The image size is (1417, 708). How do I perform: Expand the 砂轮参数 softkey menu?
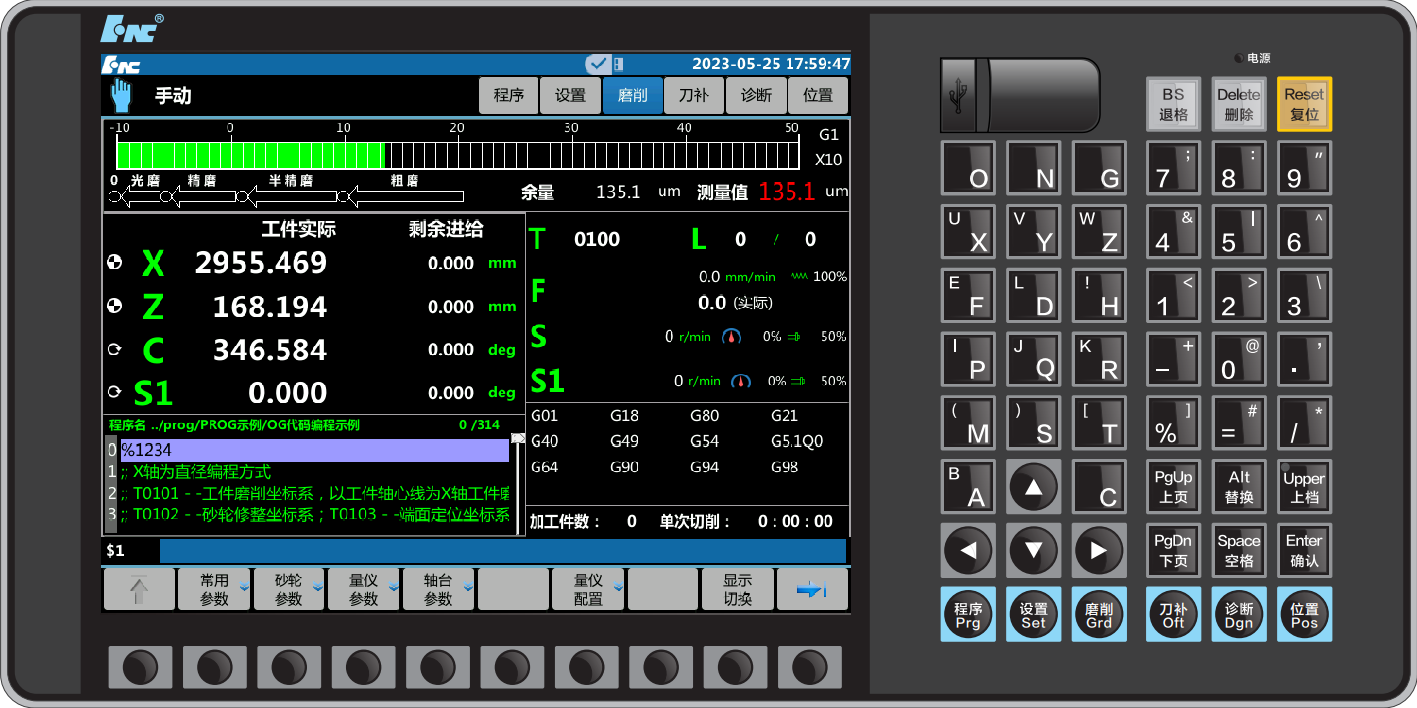pyautogui.click(x=289, y=590)
